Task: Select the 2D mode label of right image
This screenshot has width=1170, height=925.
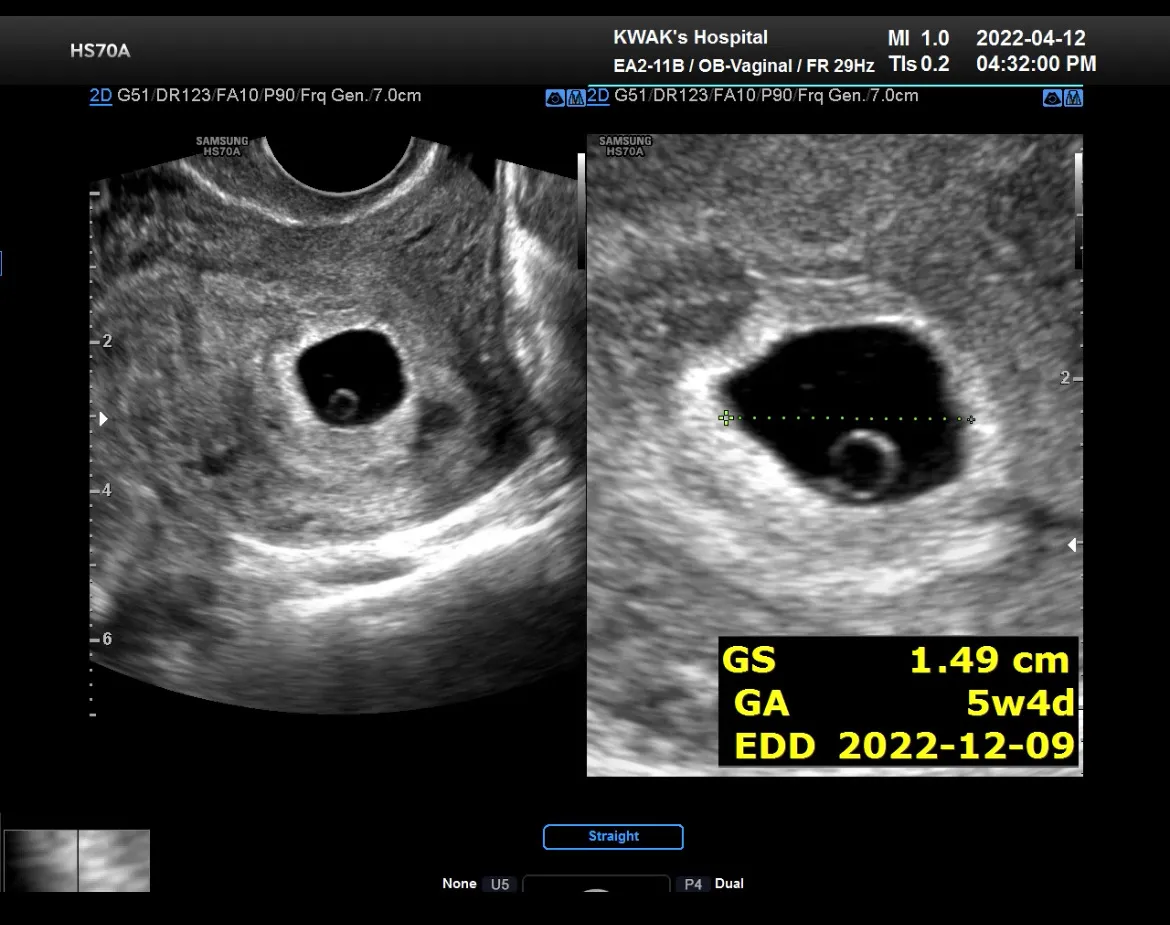Action: (x=598, y=95)
